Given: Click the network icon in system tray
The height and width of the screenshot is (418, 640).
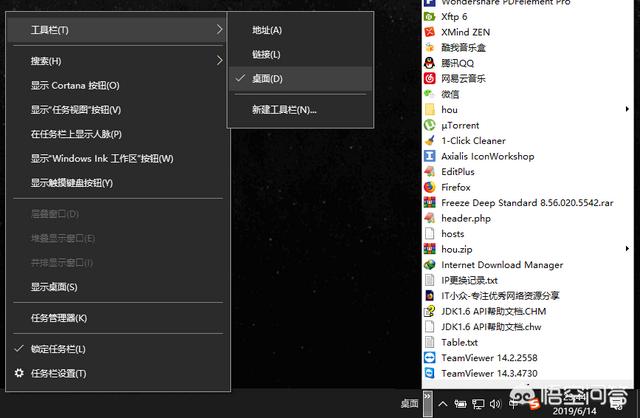Looking at the screenshot, I should [x=479, y=404].
